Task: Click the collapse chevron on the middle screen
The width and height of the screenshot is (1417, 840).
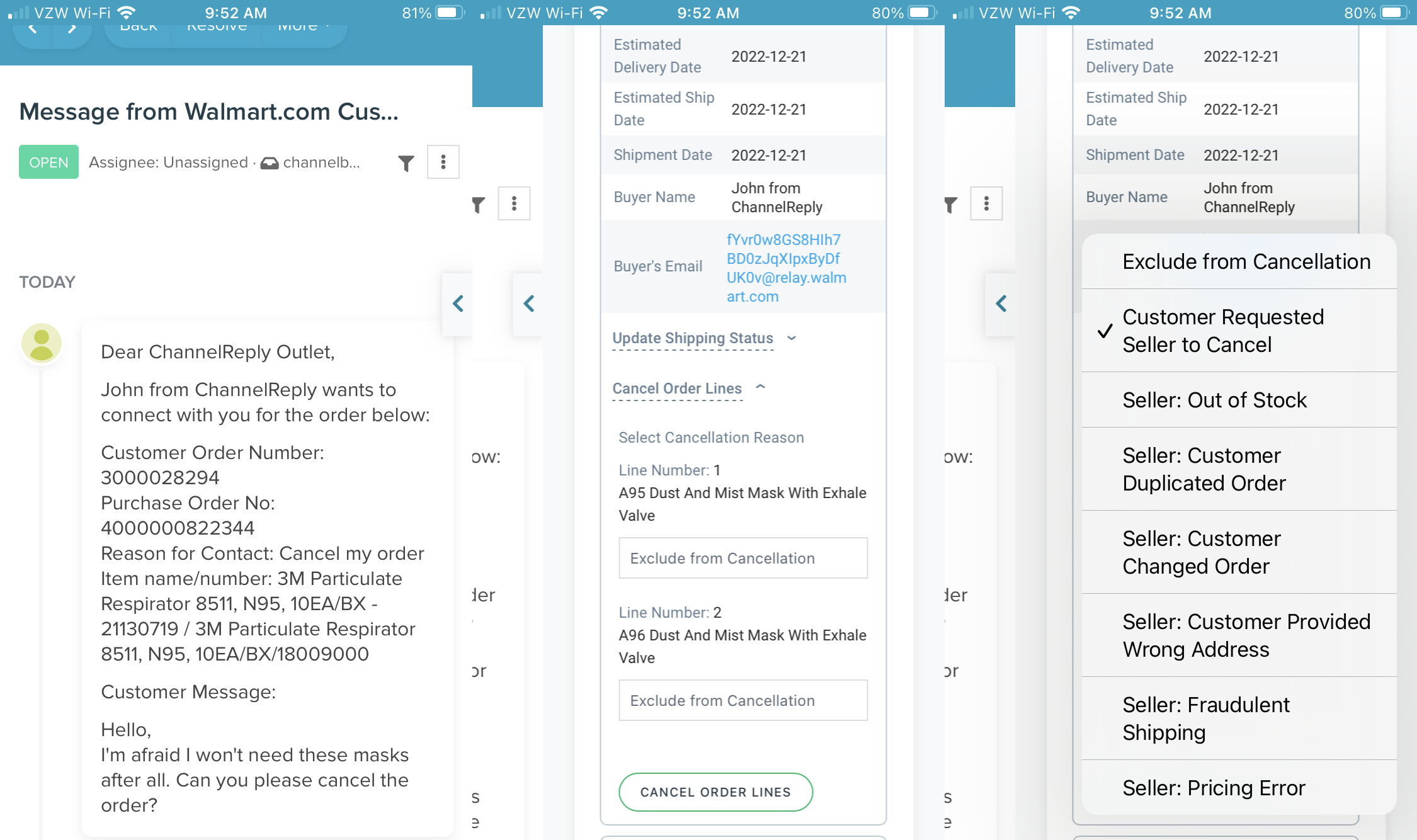Action: click(529, 304)
